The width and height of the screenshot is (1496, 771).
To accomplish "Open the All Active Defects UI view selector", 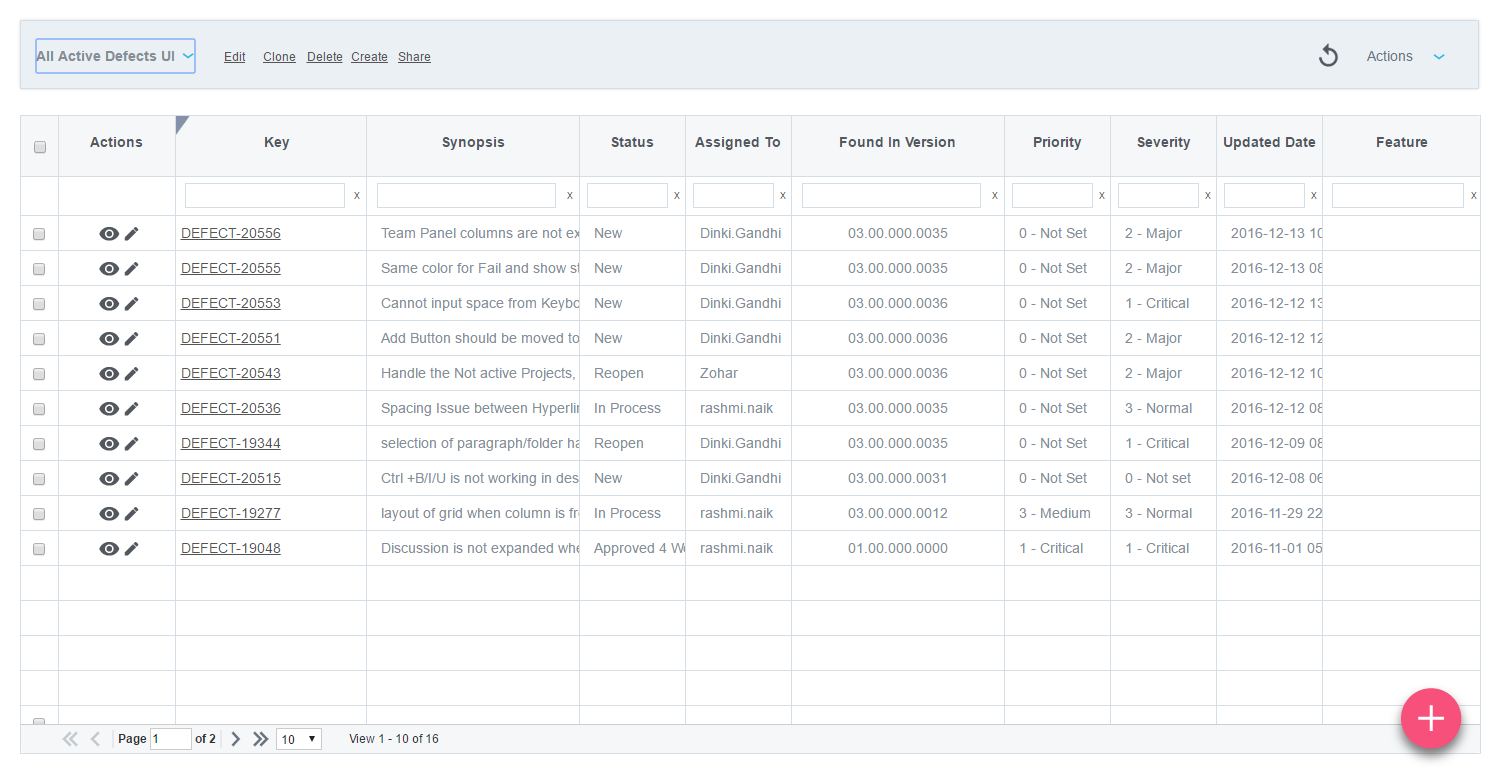I will point(114,56).
